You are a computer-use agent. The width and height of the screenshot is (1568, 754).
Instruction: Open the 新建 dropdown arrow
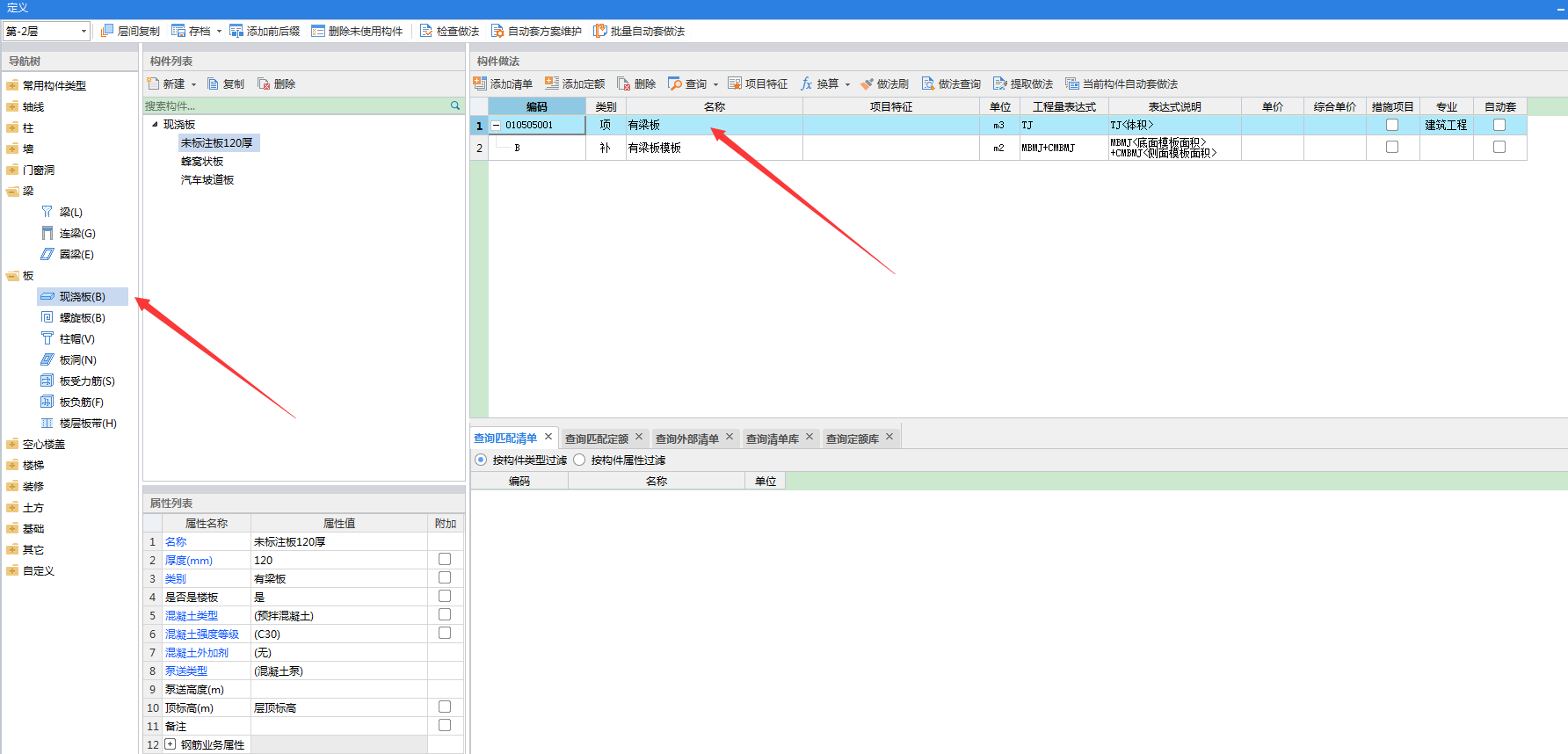click(x=193, y=84)
